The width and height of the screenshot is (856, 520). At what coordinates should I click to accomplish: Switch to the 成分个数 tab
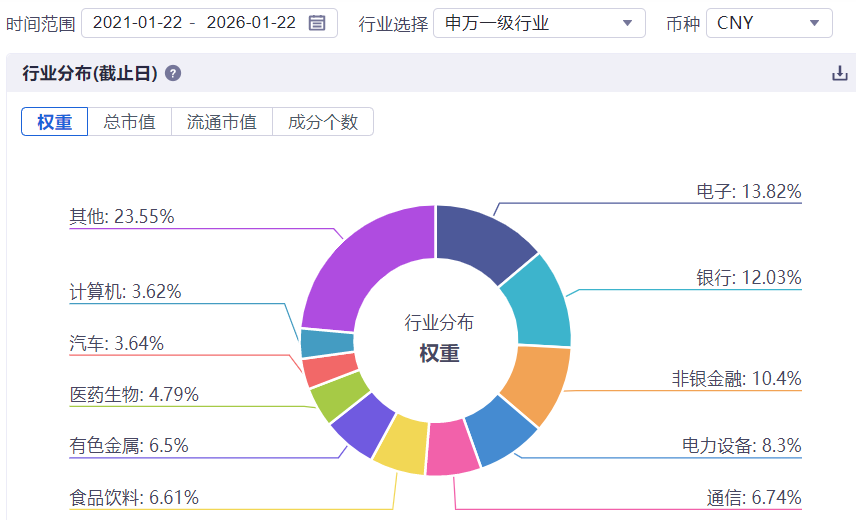pos(323,122)
